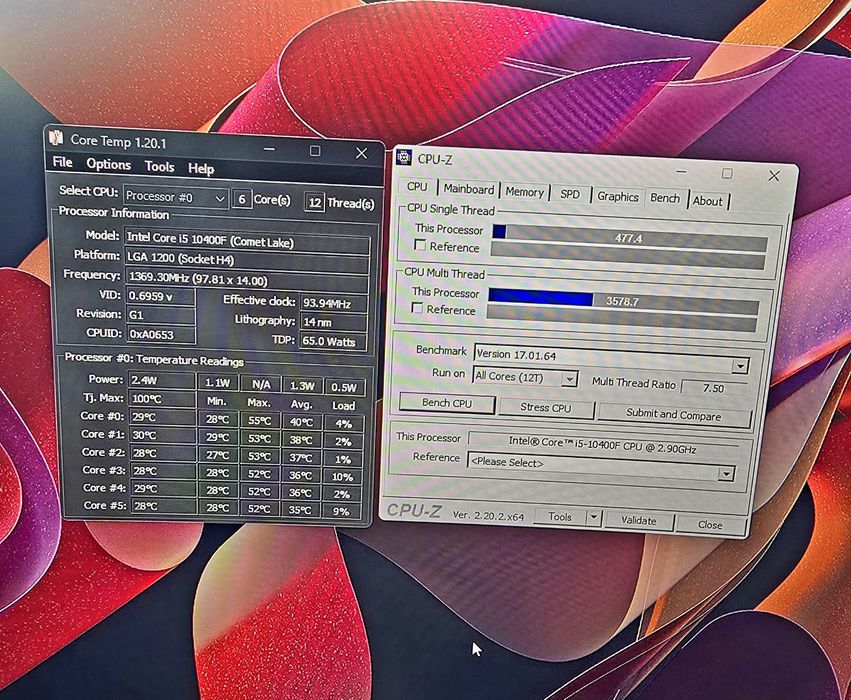This screenshot has width=851, height=700.
Task: Maximize the Core Temp window
Action: [315, 151]
